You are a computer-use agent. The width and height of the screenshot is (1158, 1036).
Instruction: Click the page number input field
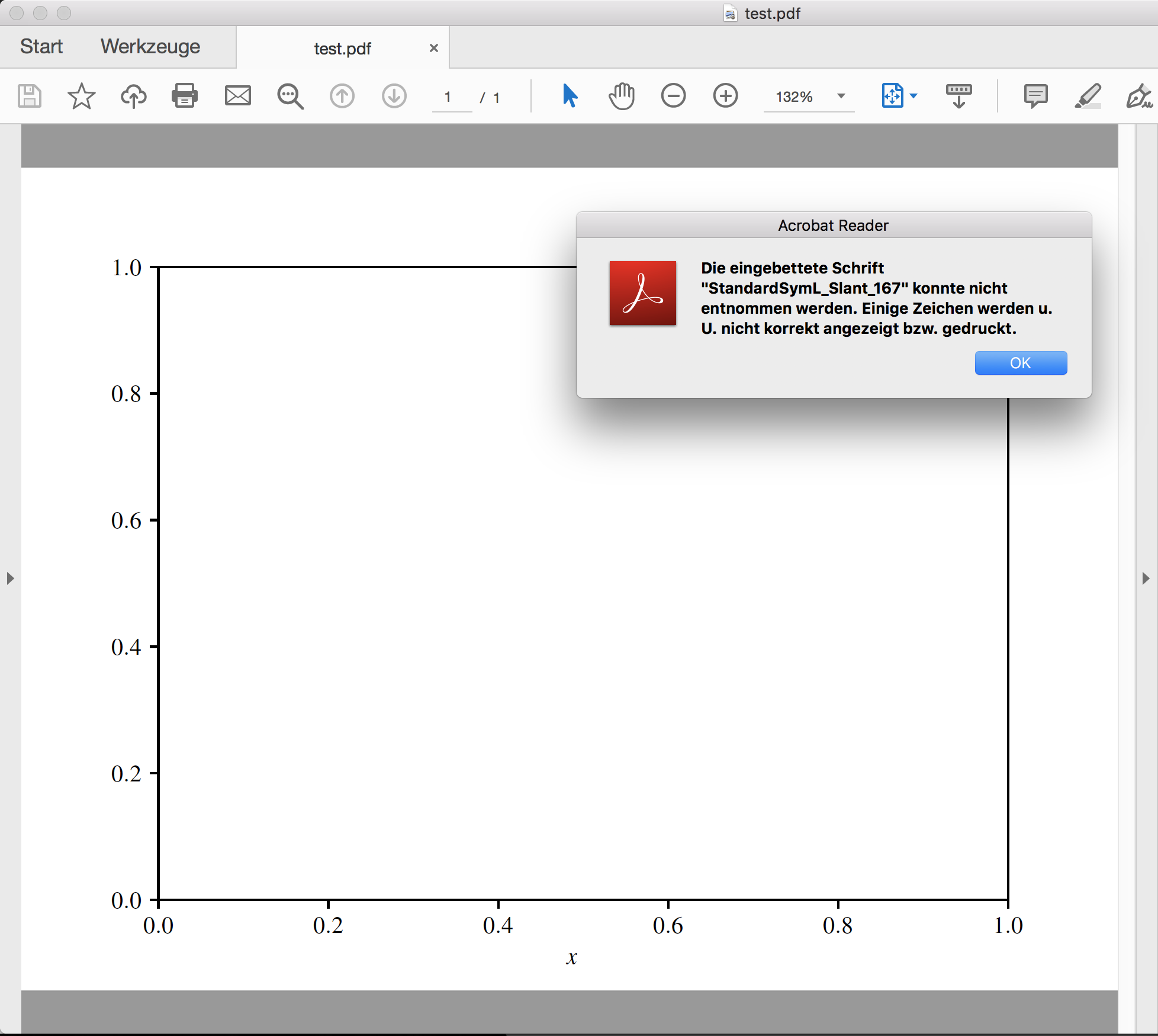pyautogui.click(x=451, y=98)
